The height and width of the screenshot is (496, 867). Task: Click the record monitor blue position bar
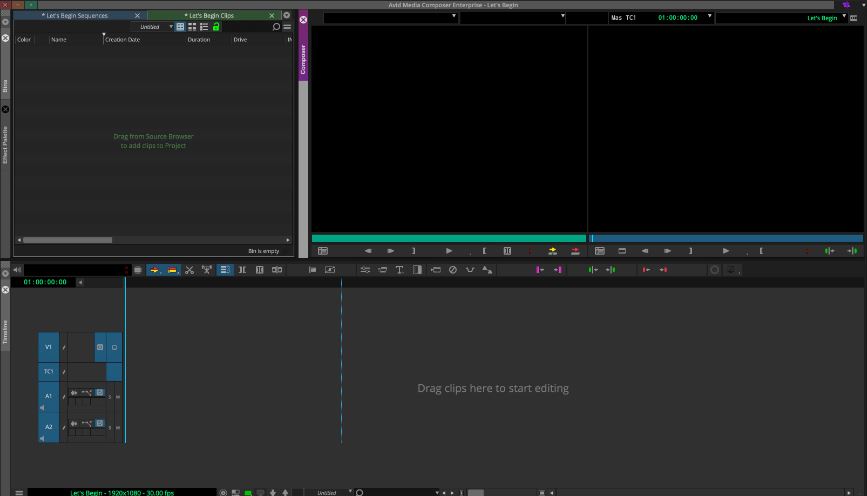pos(725,238)
